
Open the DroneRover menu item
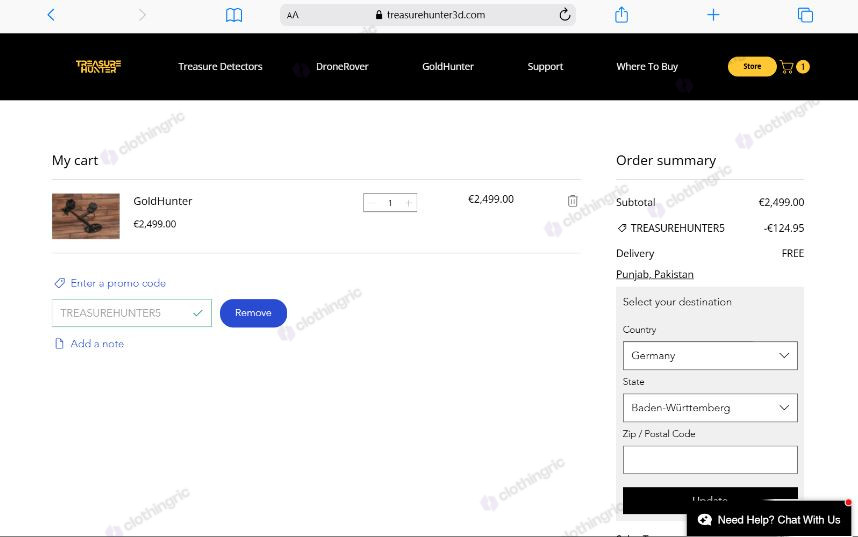[x=342, y=66]
